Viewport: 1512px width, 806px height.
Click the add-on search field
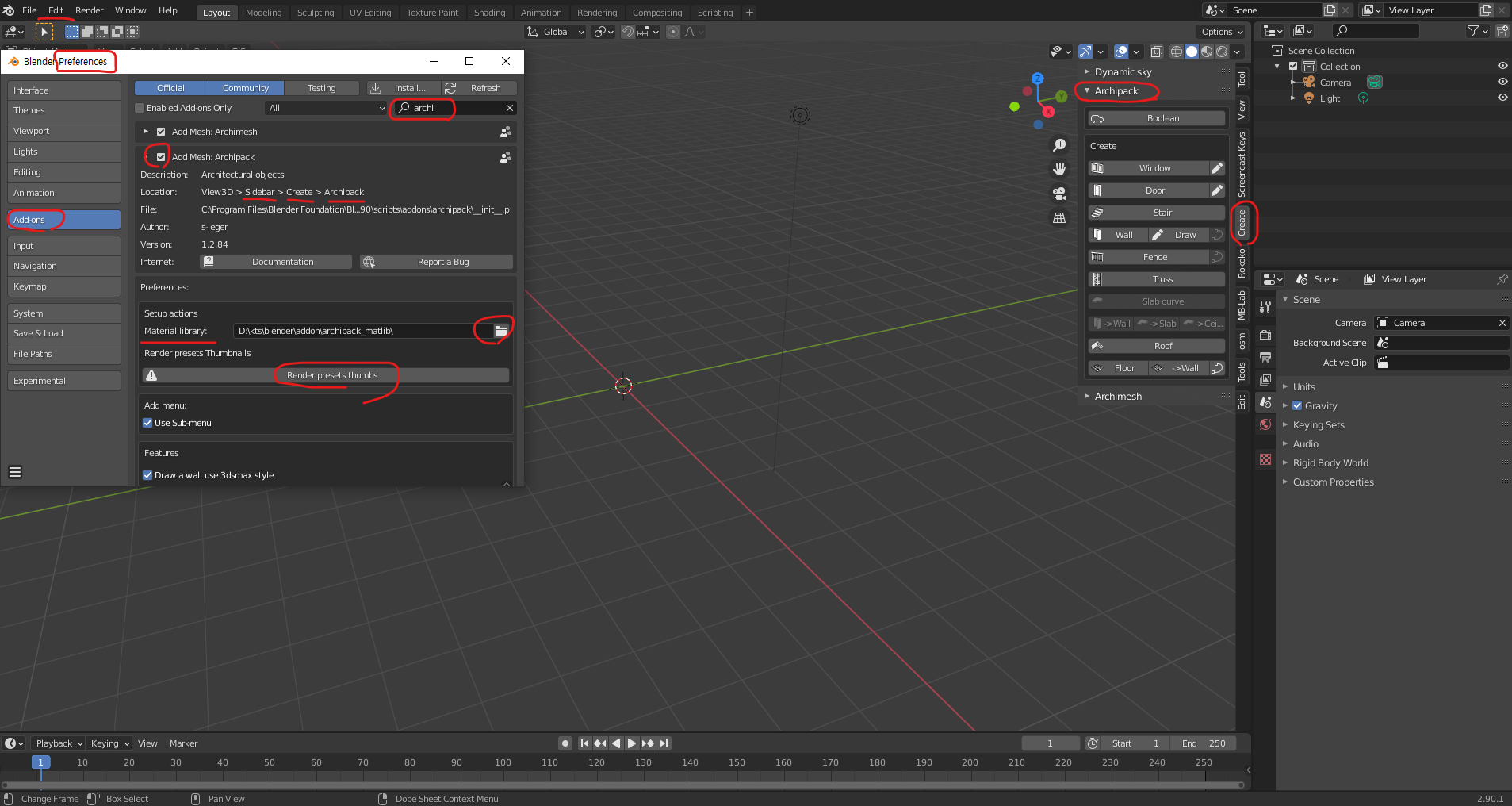tap(455, 108)
